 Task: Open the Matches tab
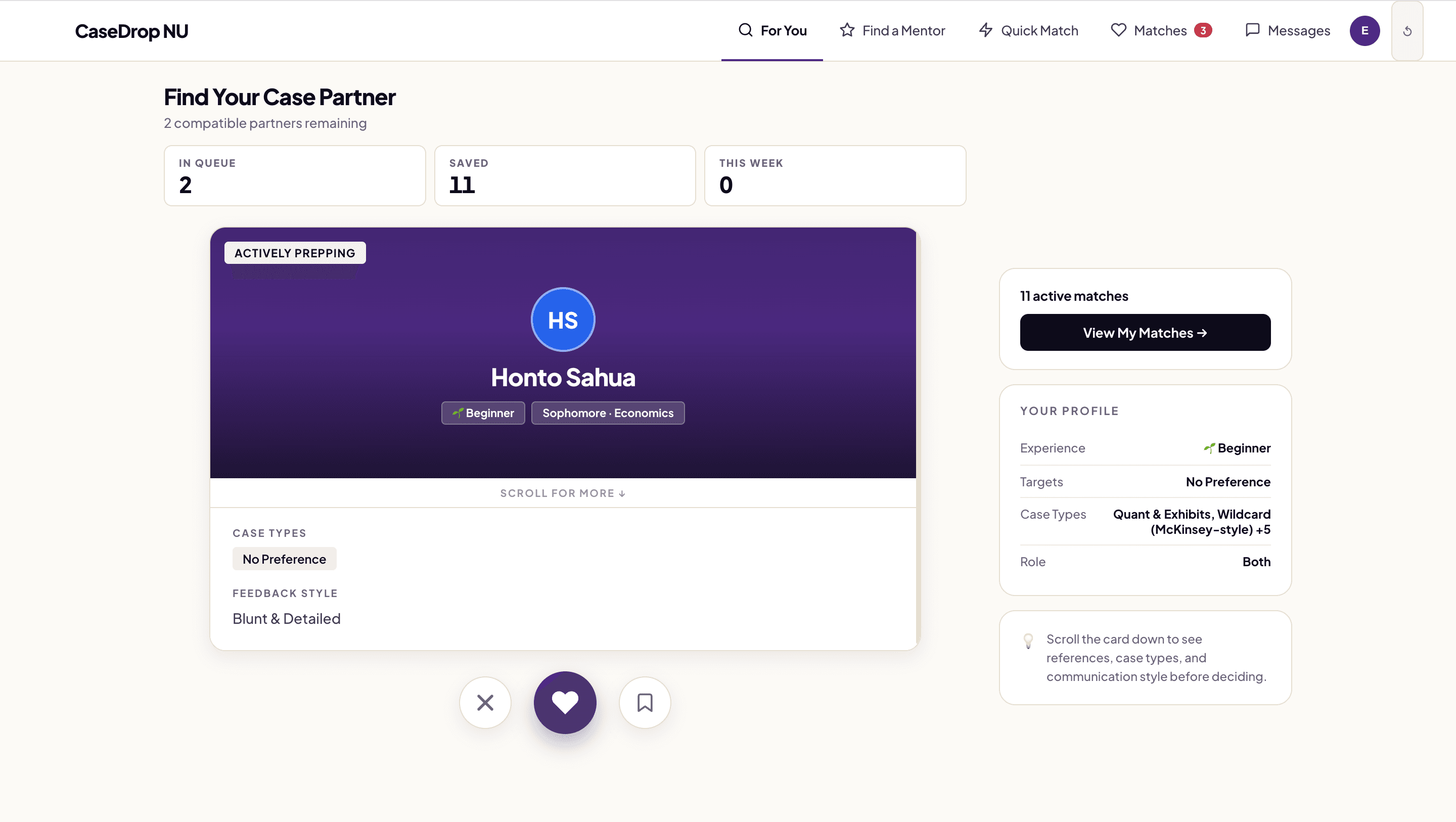pos(1161,30)
